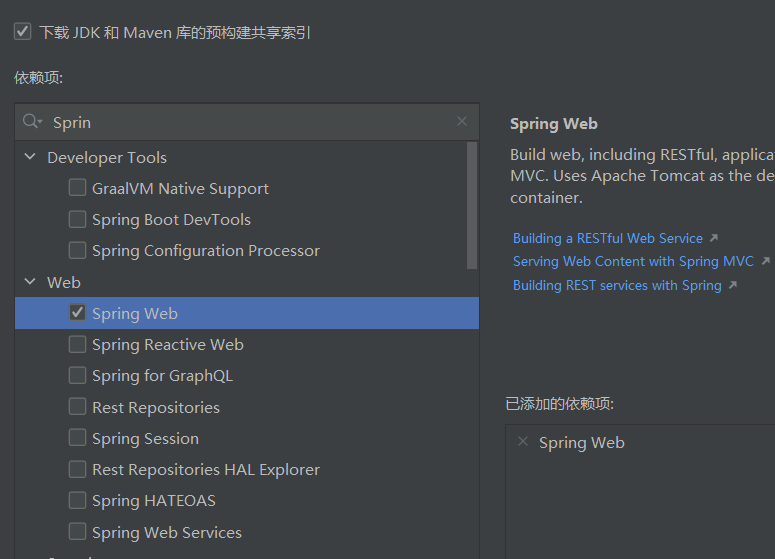Remove Spring Web from added dependencies
This screenshot has width=775, height=559.
[x=523, y=441]
